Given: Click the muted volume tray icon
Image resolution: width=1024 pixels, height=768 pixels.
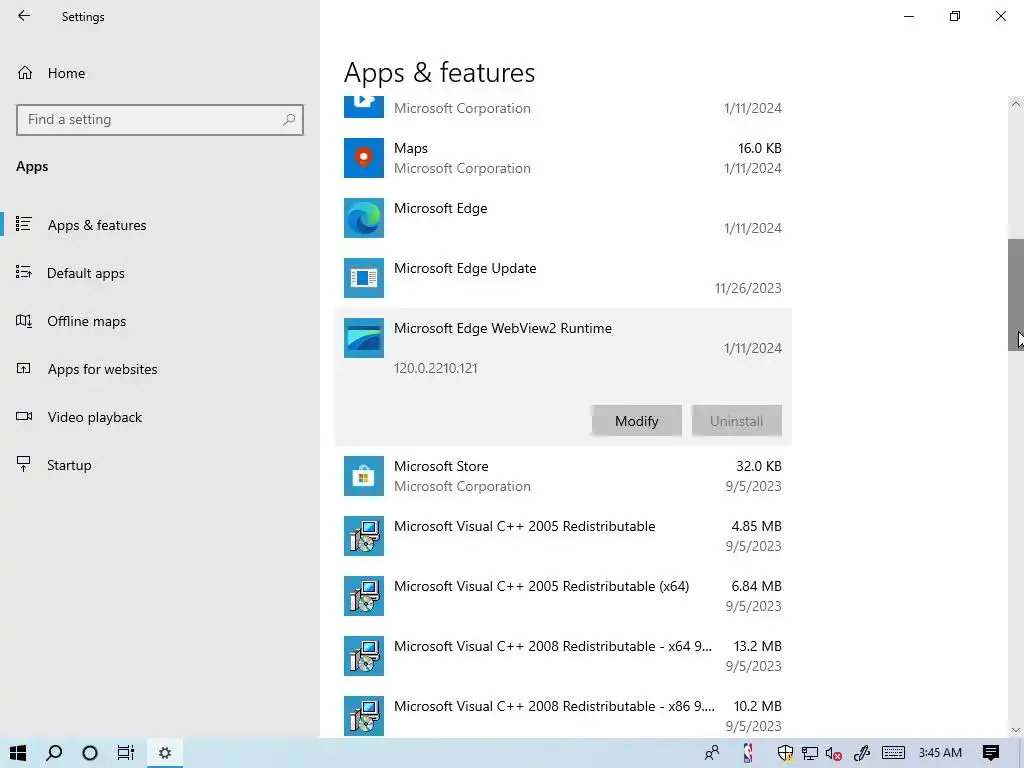Looking at the screenshot, I should [x=833, y=753].
